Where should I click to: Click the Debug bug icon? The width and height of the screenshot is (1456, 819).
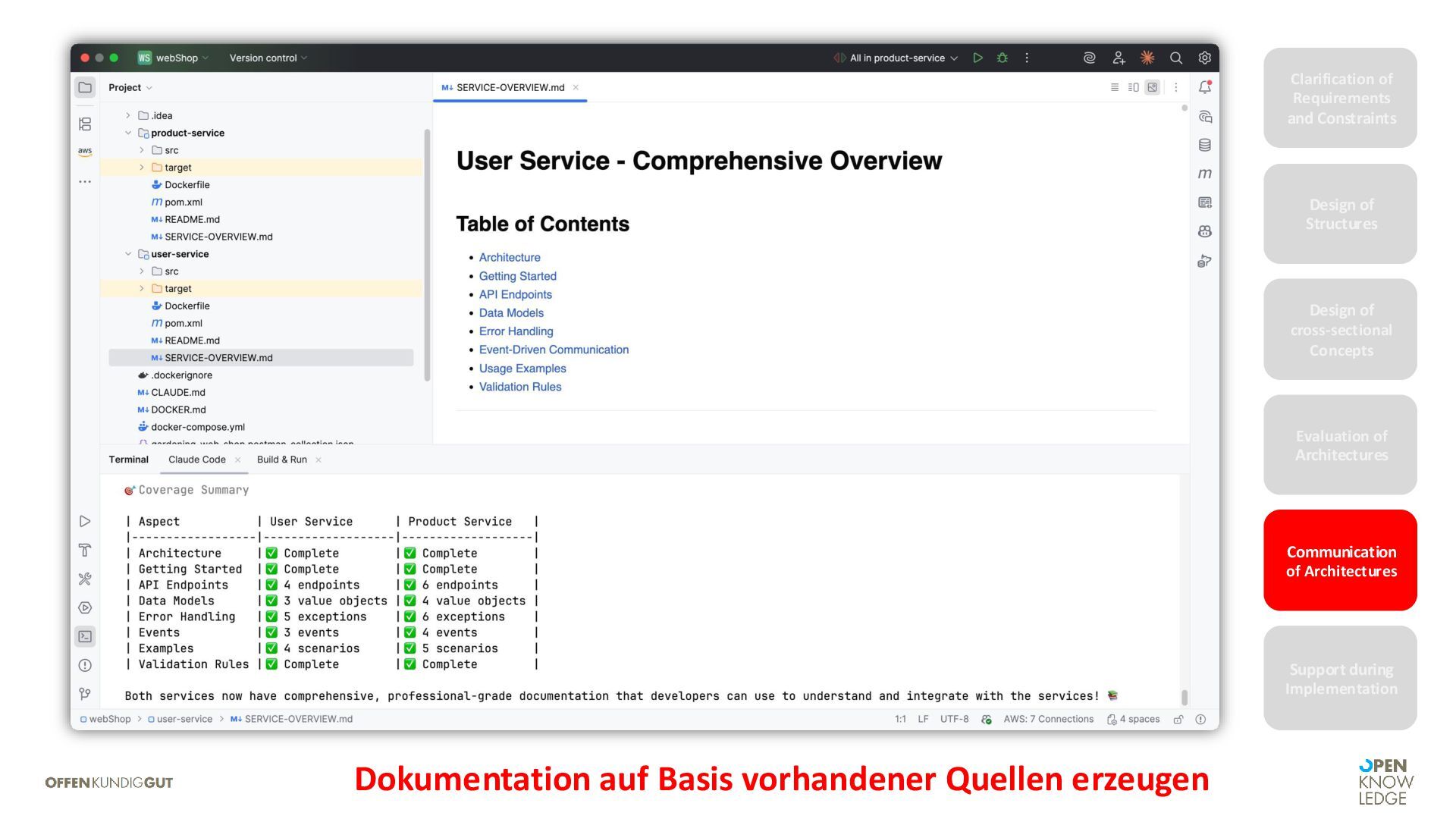point(1002,58)
